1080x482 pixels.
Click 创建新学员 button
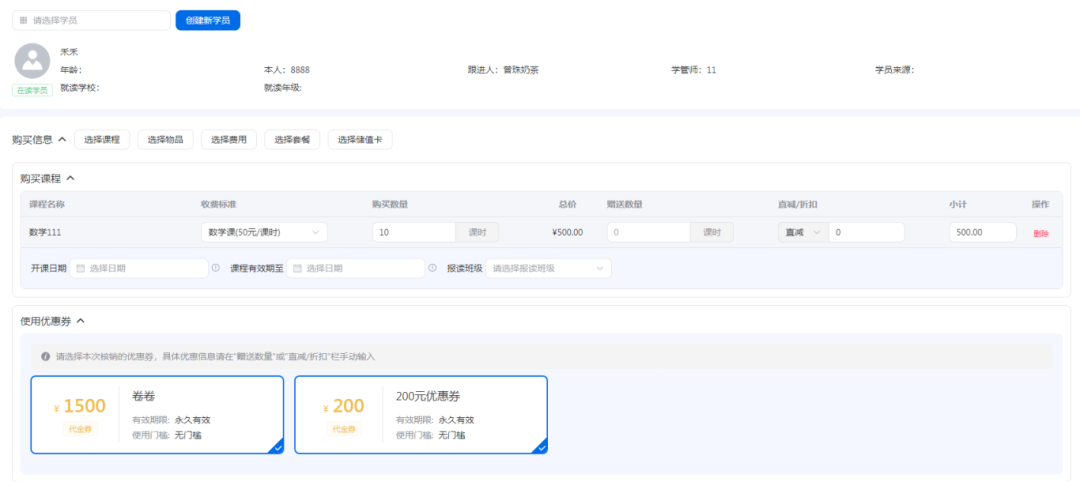pos(208,20)
